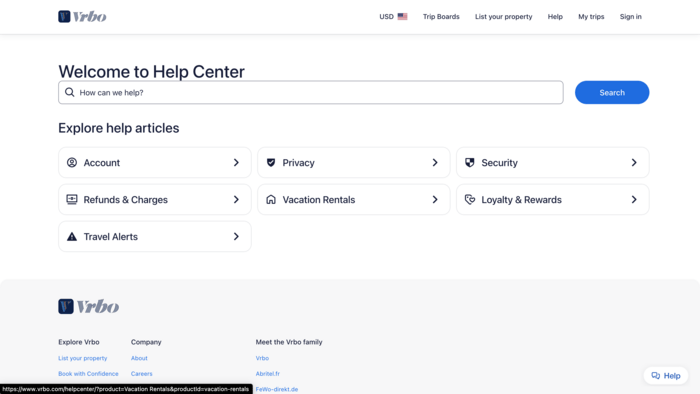Expand the Account chevron arrow
The width and height of the screenshot is (700, 394).
[236, 162]
